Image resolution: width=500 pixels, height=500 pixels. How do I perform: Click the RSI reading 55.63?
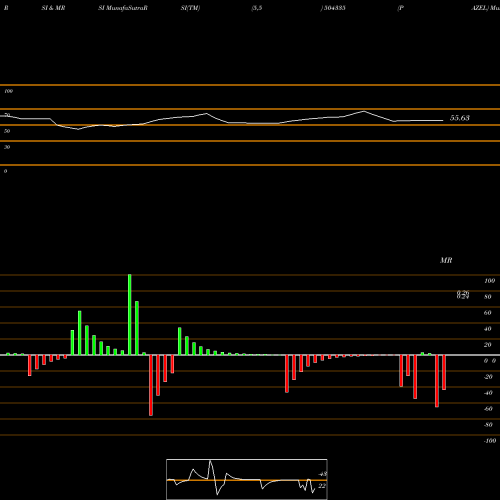pos(460,118)
